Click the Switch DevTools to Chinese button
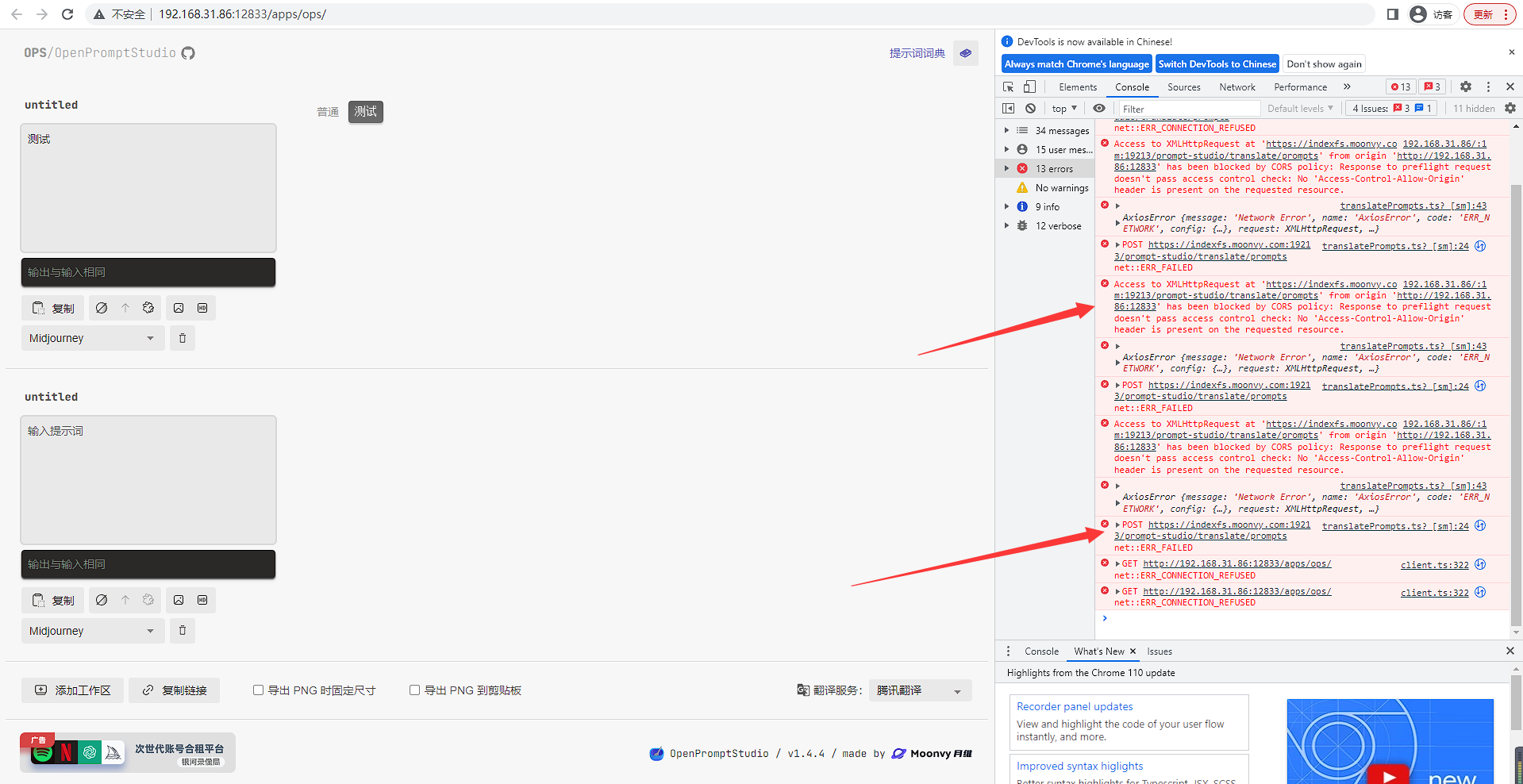Screen dimensions: 1523x784 tap(1217, 63)
